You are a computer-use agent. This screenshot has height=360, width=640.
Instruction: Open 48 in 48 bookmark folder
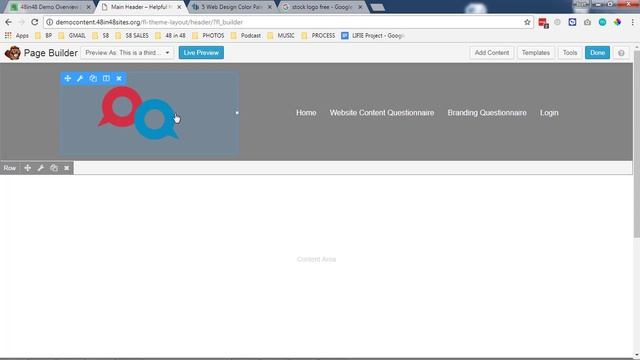[170, 36]
